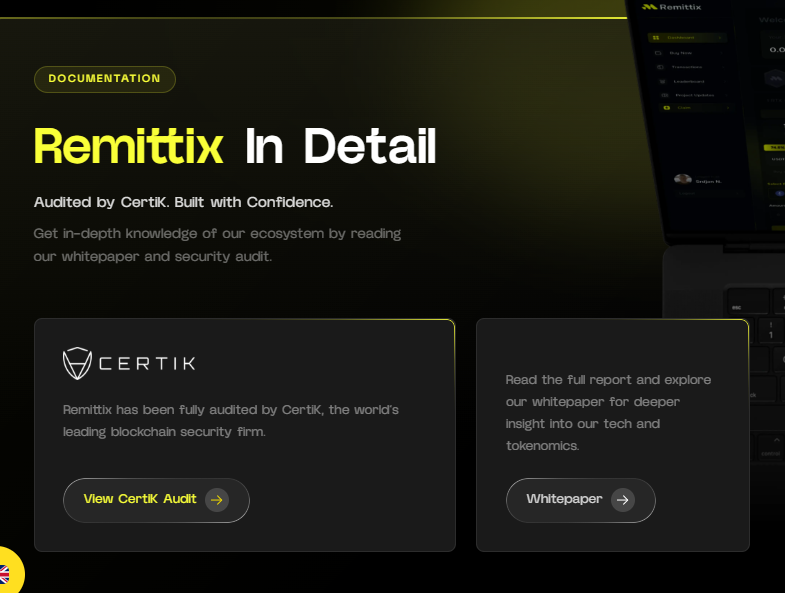Click 'Remittix has been fully audited' paragraph

pos(231,421)
